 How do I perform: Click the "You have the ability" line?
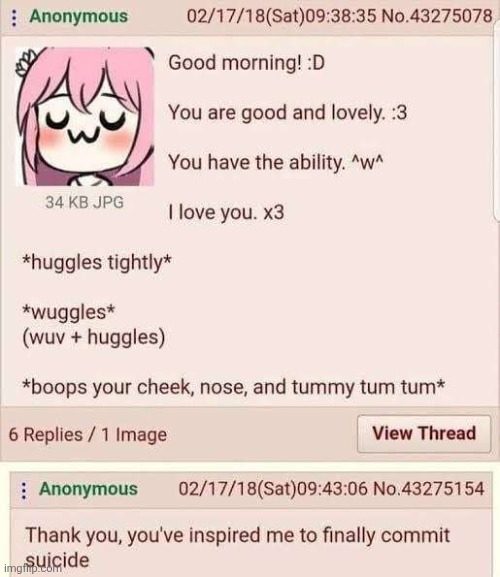pos(276,162)
